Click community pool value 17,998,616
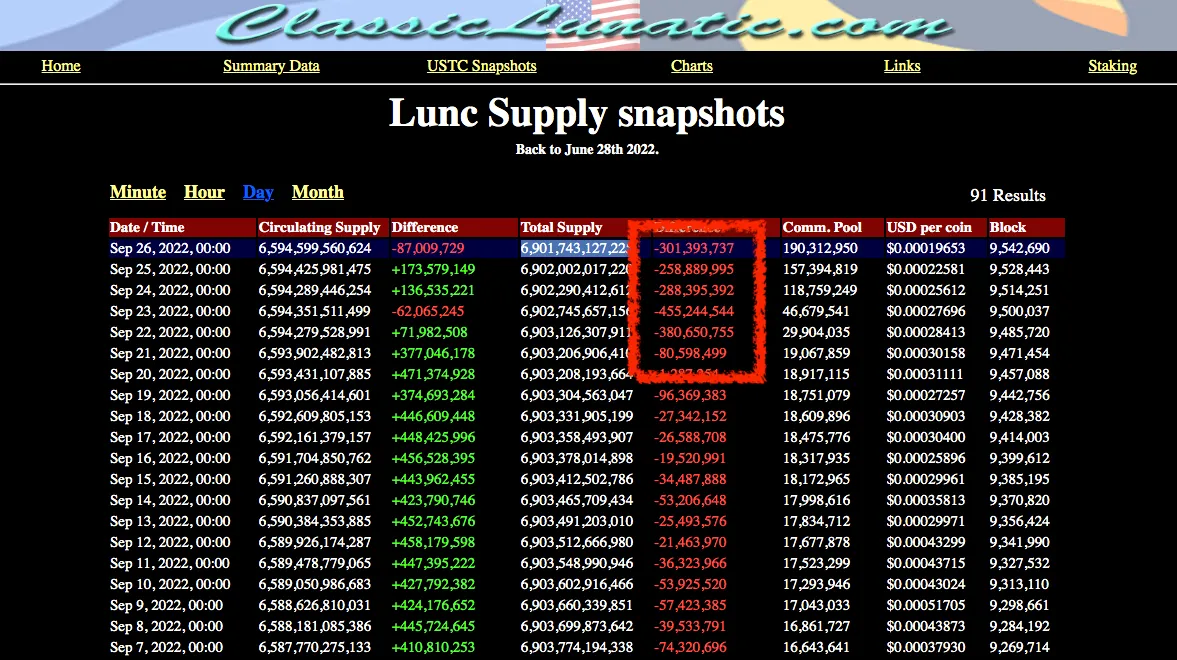This screenshot has width=1177, height=660. pyautogui.click(x=816, y=501)
